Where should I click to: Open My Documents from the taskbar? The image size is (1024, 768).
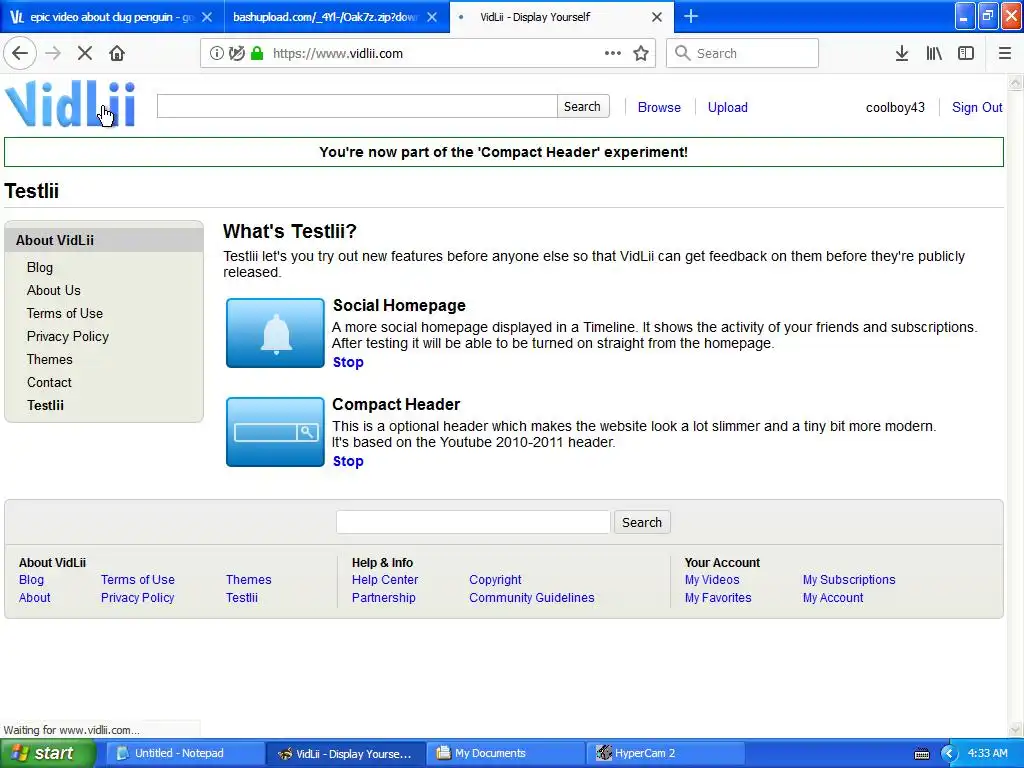click(x=507, y=753)
